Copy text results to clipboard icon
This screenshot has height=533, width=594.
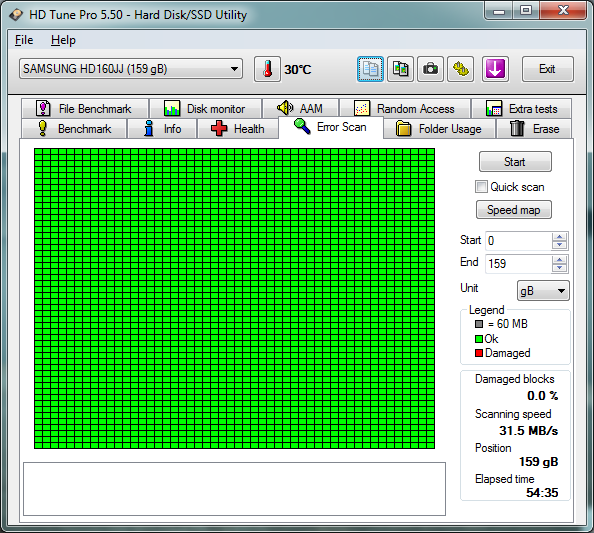pyautogui.click(x=370, y=69)
